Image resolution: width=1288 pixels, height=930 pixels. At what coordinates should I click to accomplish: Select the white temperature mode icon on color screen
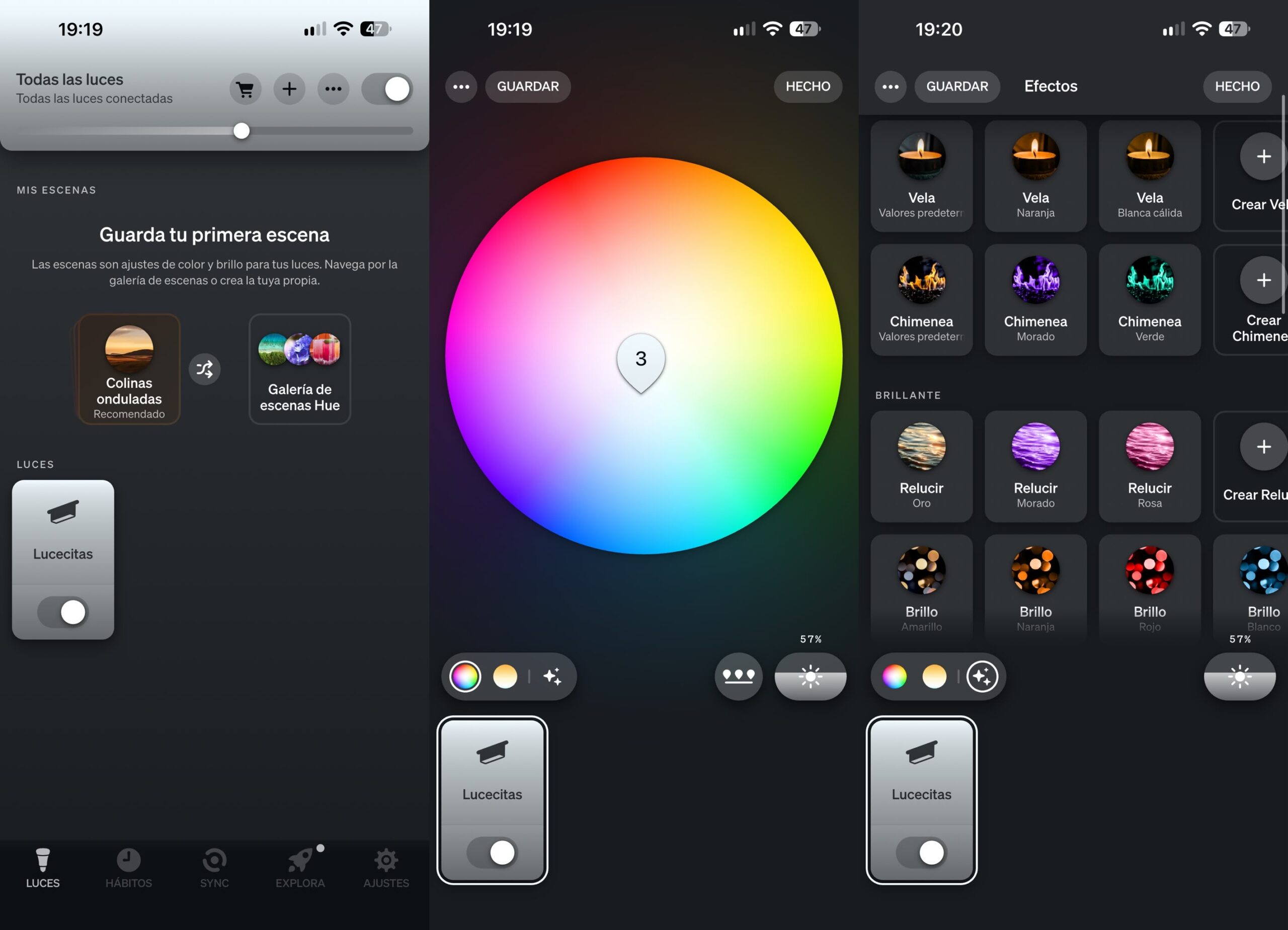pyautogui.click(x=505, y=677)
